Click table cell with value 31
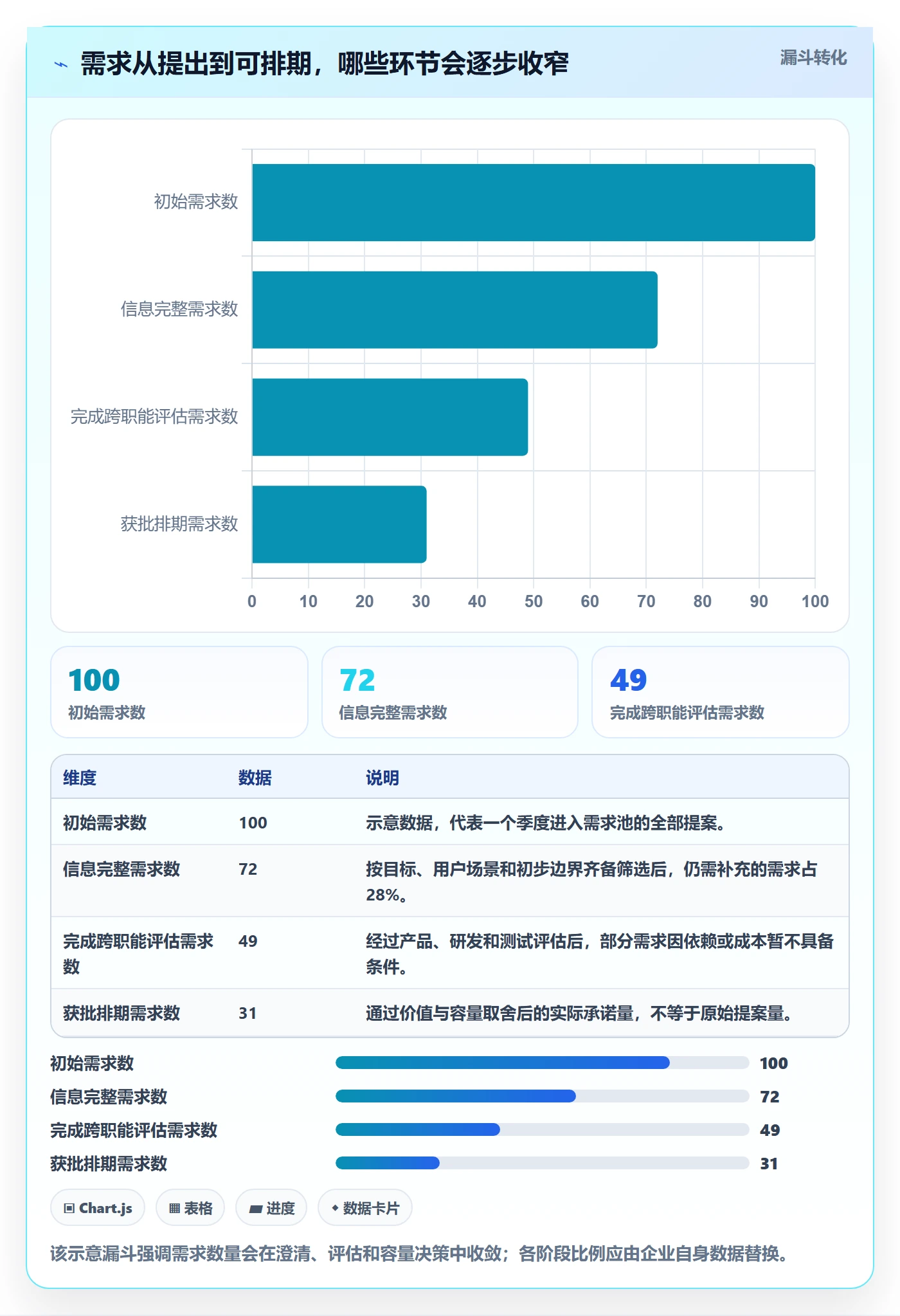The width and height of the screenshot is (900, 1316). click(248, 1013)
